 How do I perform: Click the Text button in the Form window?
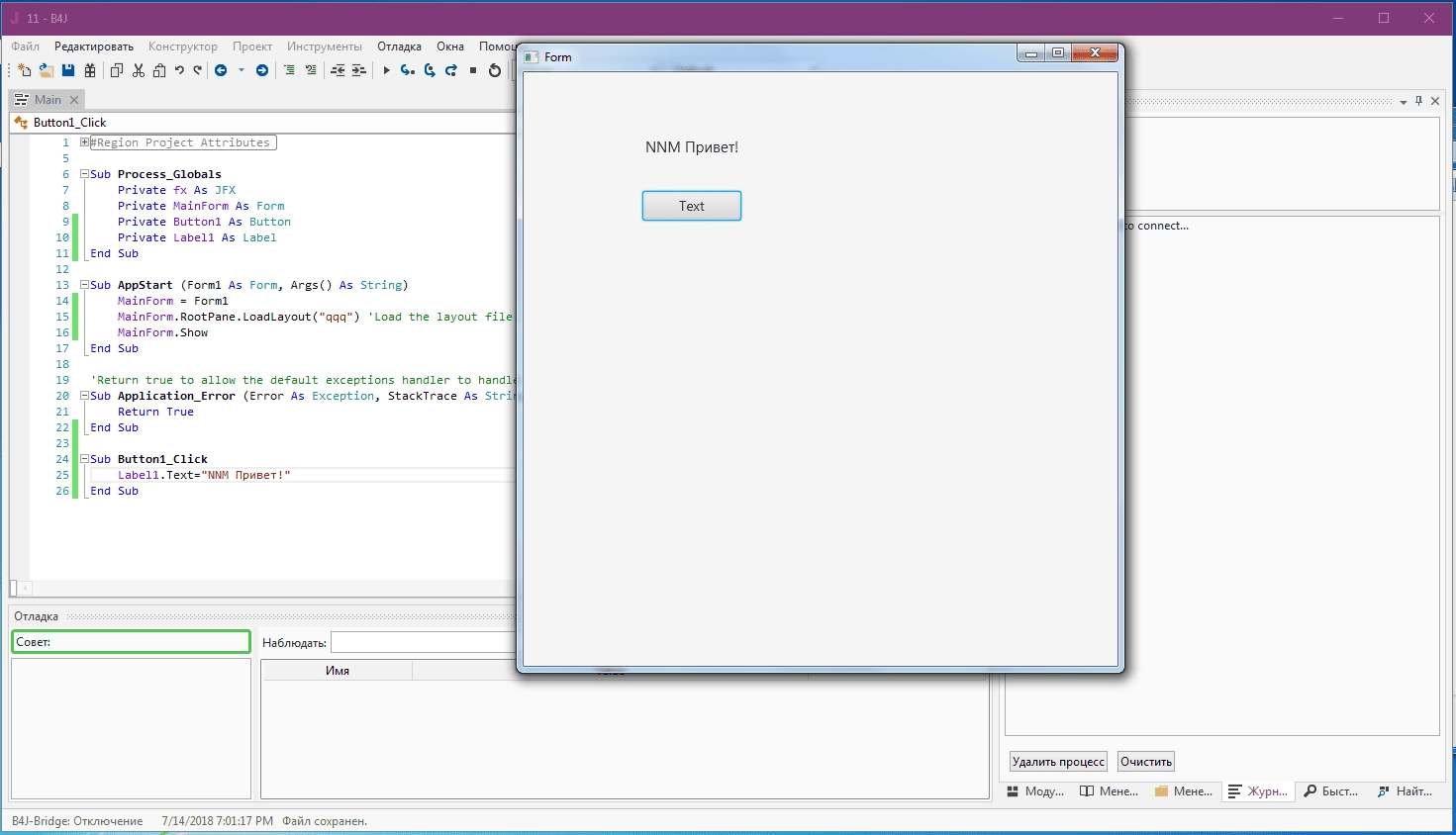tap(692, 206)
